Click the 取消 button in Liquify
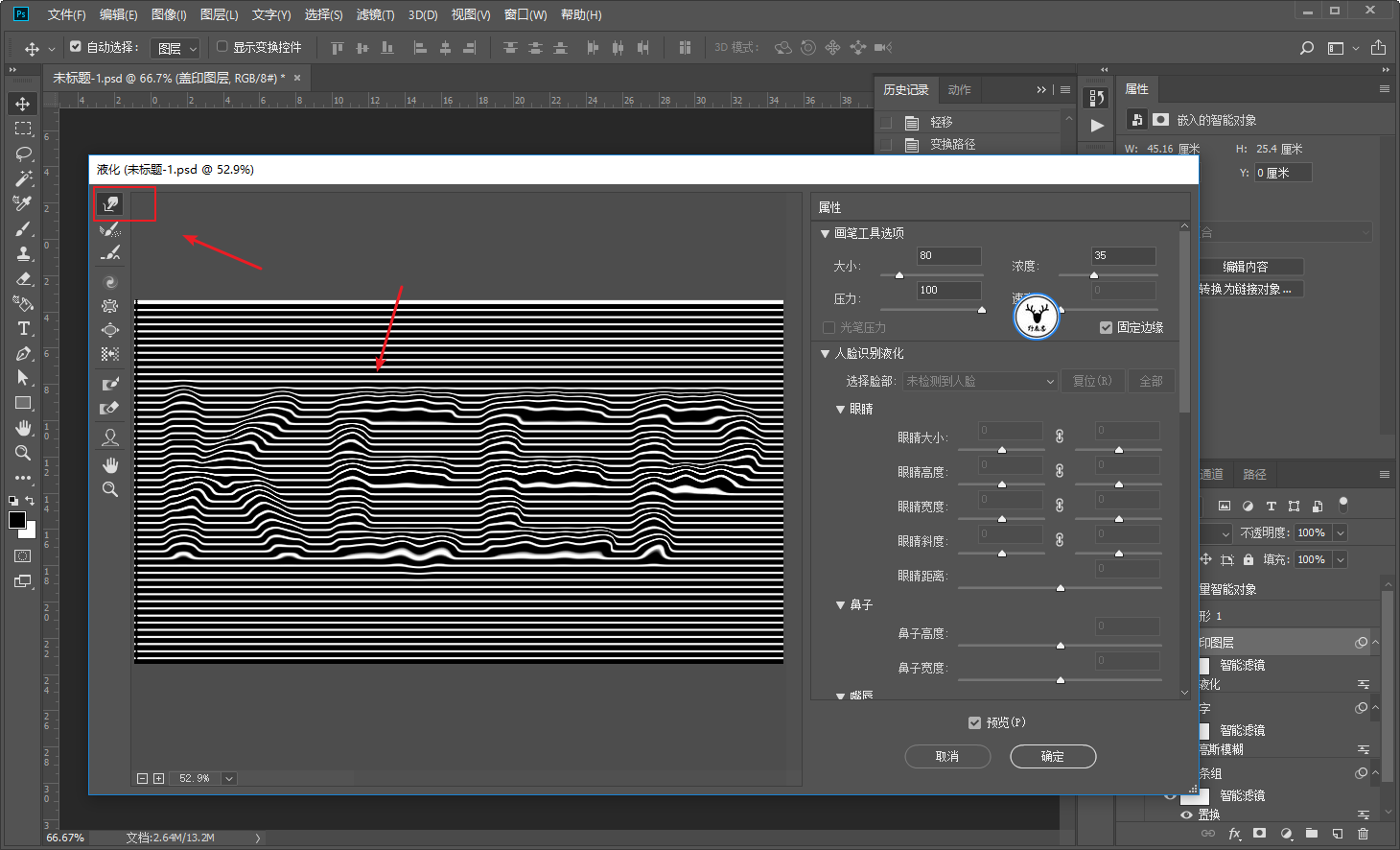The width and height of the screenshot is (1400, 850). [947, 757]
